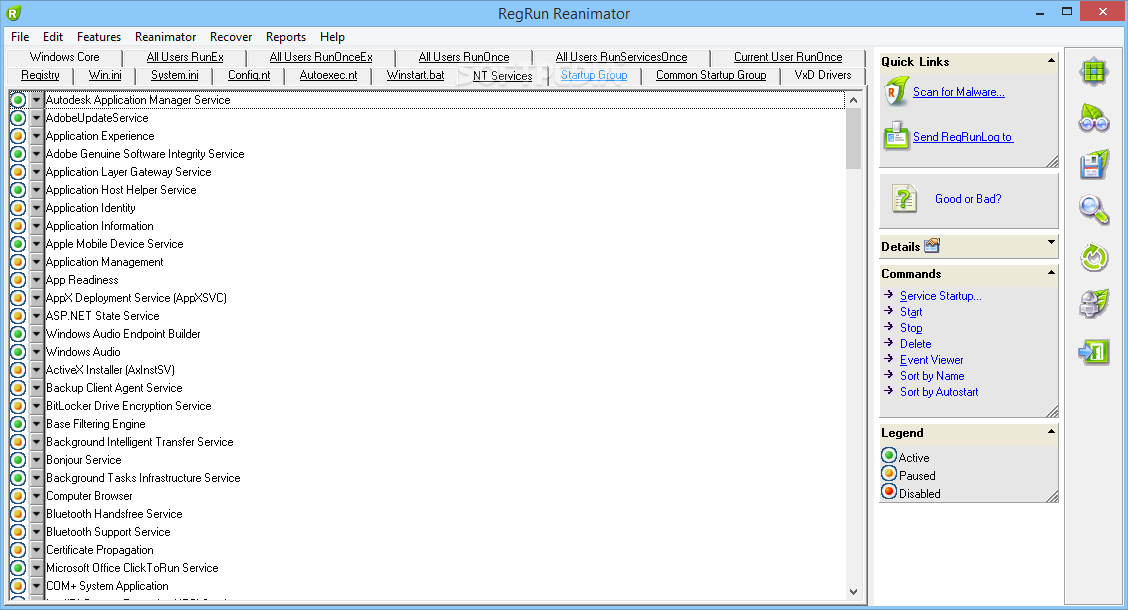The width and height of the screenshot is (1128, 610).
Task: Click the Stop command link
Action: click(911, 328)
